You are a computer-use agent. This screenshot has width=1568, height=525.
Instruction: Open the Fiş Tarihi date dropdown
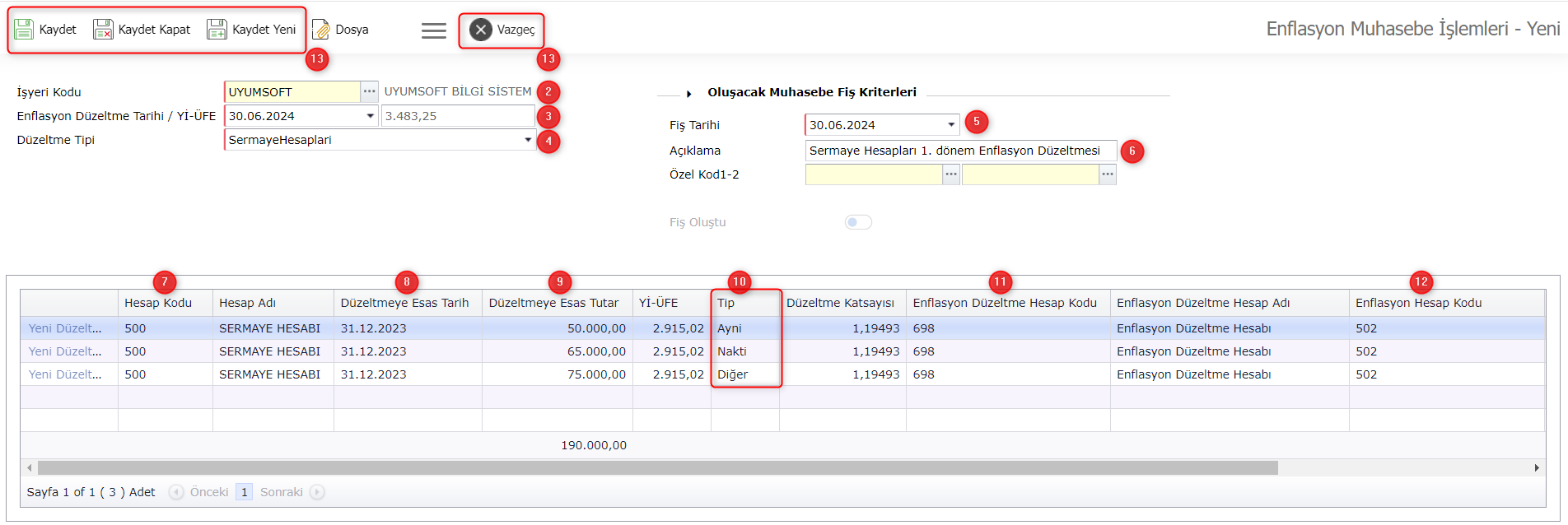pos(951,125)
